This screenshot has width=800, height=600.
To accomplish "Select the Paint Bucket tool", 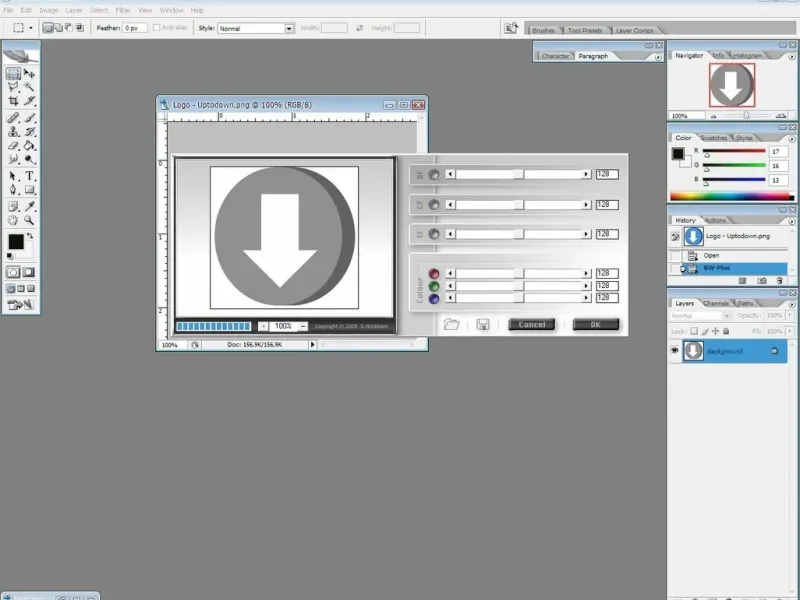I will tap(29, 145).
